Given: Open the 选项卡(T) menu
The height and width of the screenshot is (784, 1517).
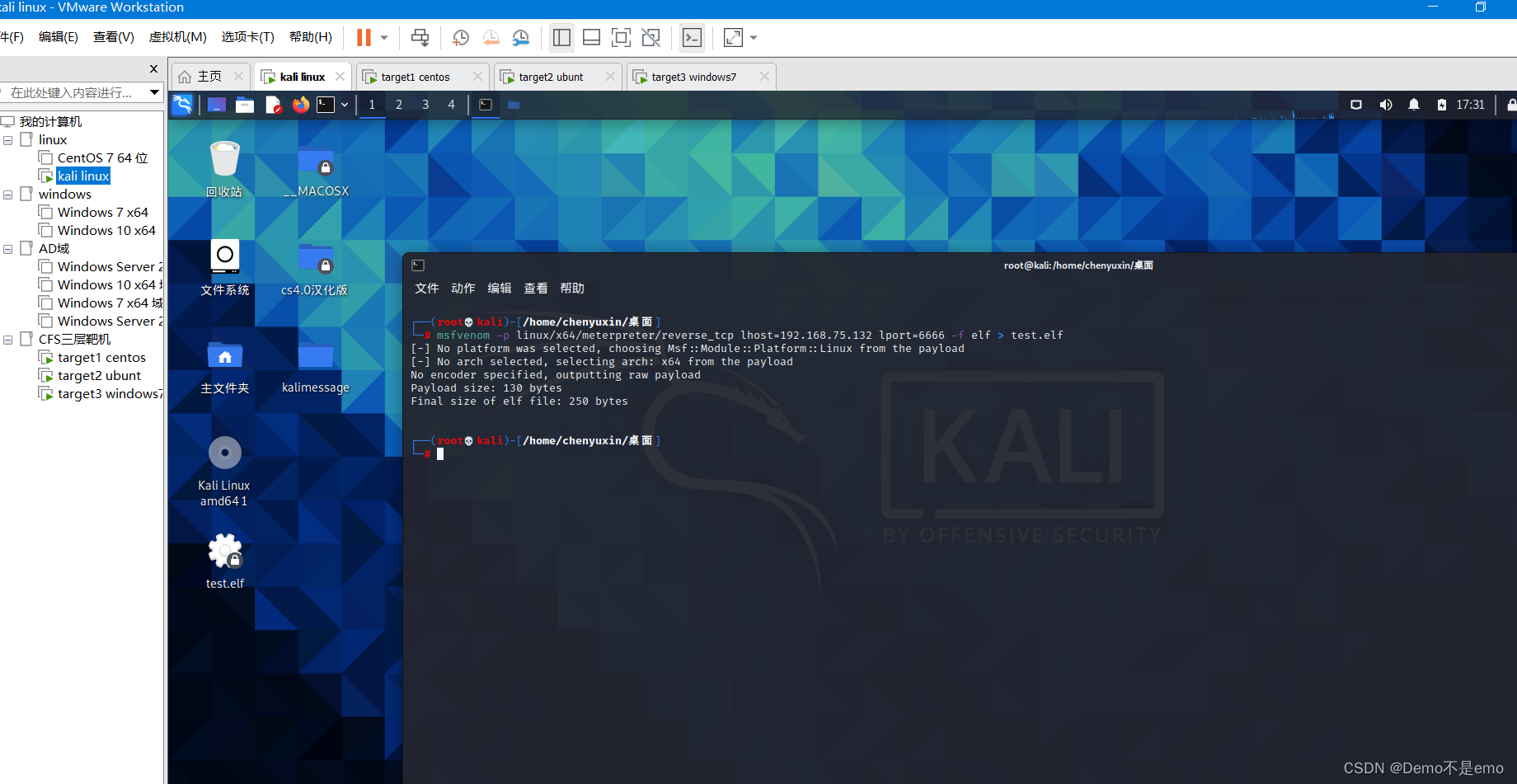Looking at the screenshot, I should (247, 37).
